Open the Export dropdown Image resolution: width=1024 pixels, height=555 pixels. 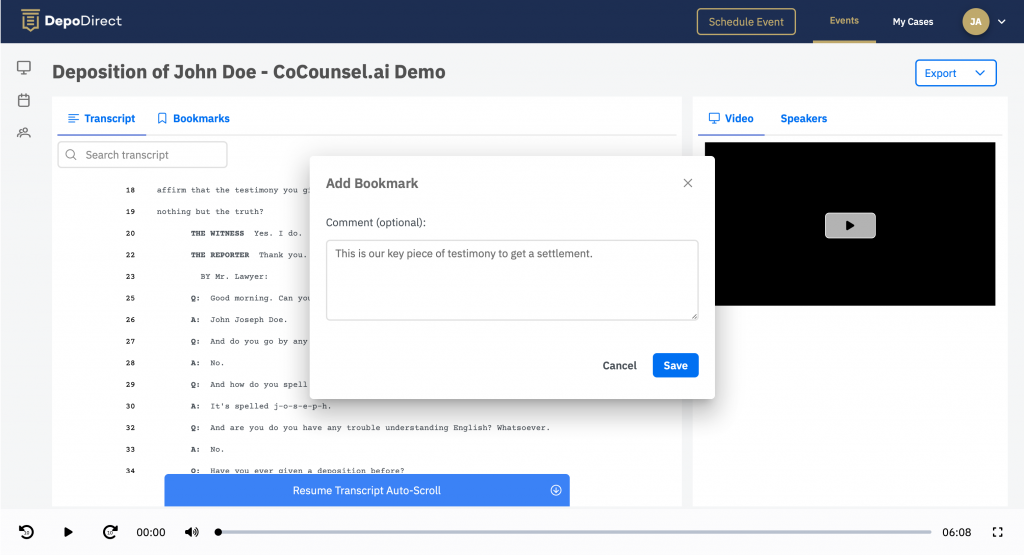(955, 73)
